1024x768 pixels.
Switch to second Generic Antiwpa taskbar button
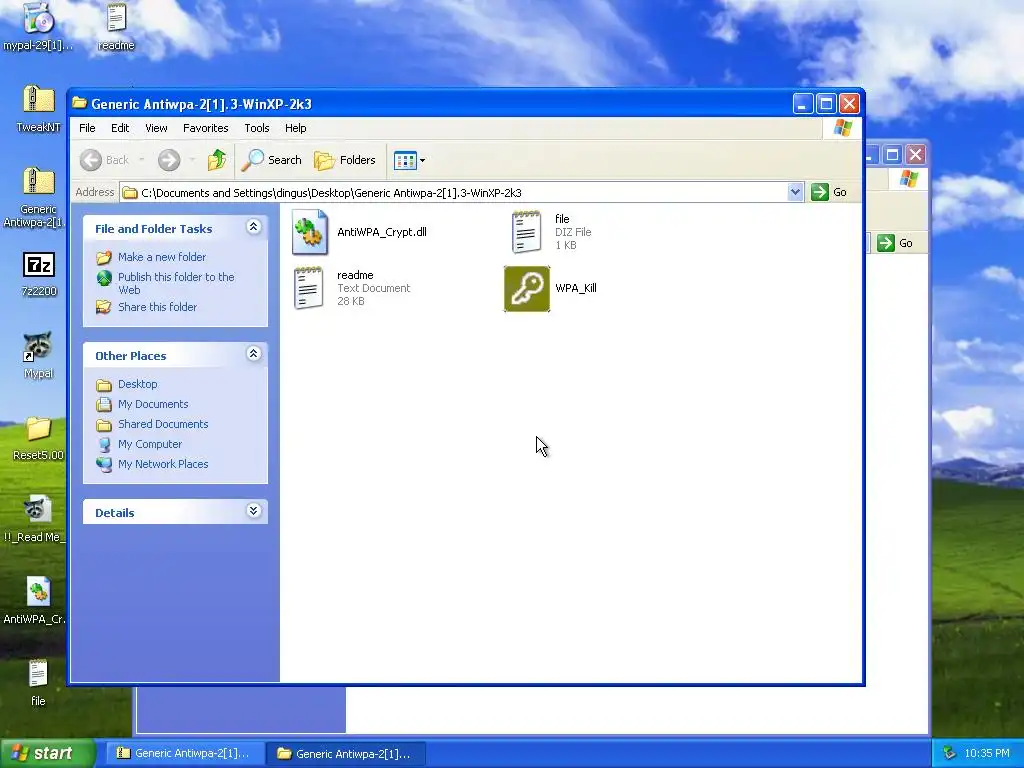click(346, 753)
